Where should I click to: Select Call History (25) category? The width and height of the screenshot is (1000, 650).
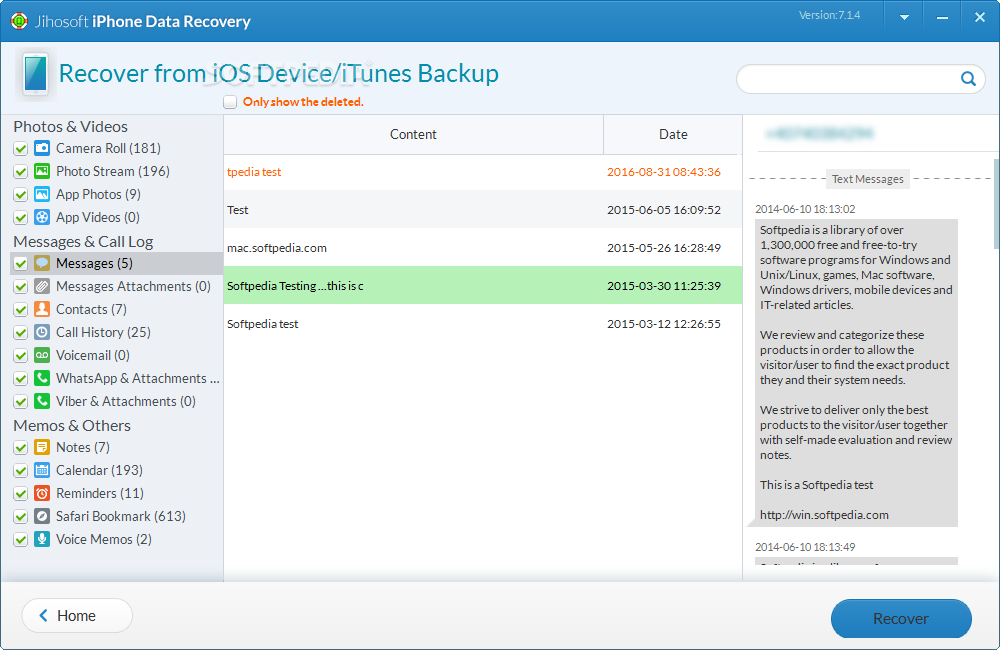point(103,332)
